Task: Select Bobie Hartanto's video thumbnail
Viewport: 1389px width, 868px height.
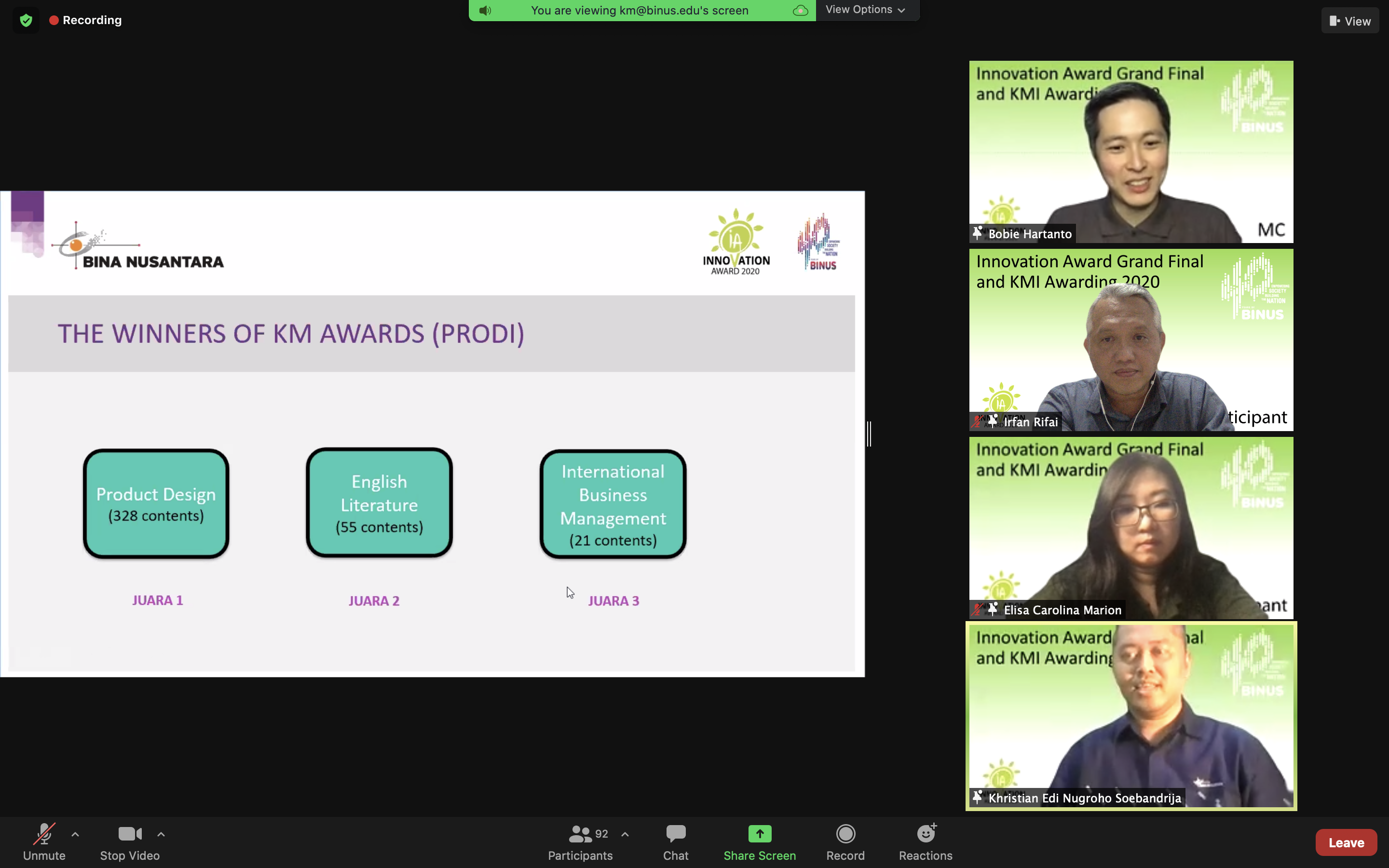Action: point(1130,151)
